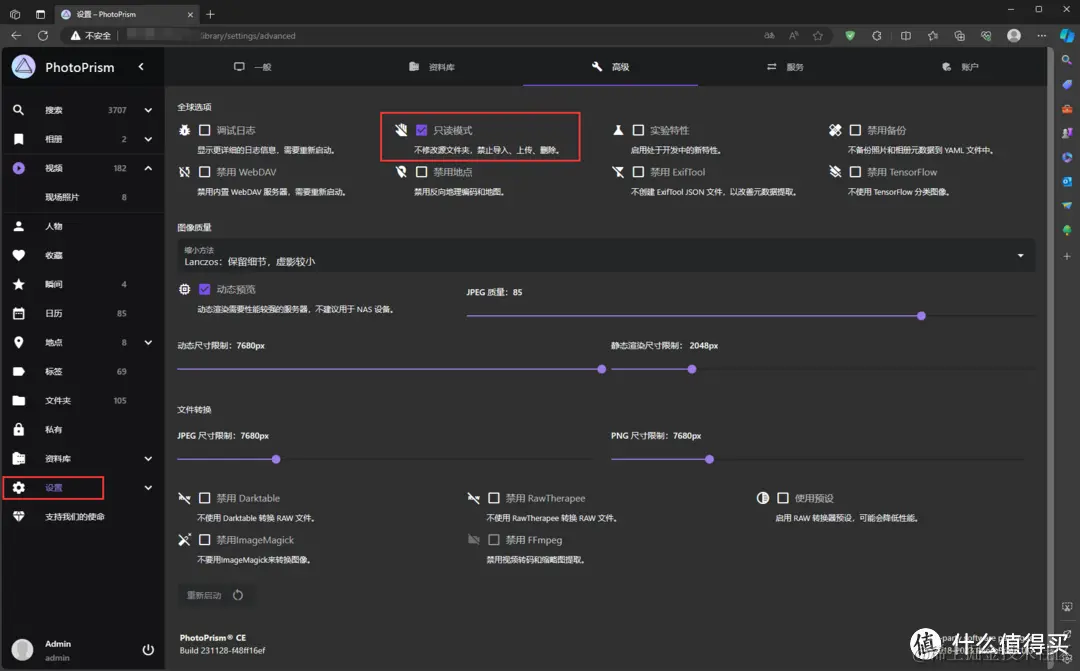Check the disable WebDAV checkbox
Viewport: 1080px width, 671px height.
(x=205, y=172)
